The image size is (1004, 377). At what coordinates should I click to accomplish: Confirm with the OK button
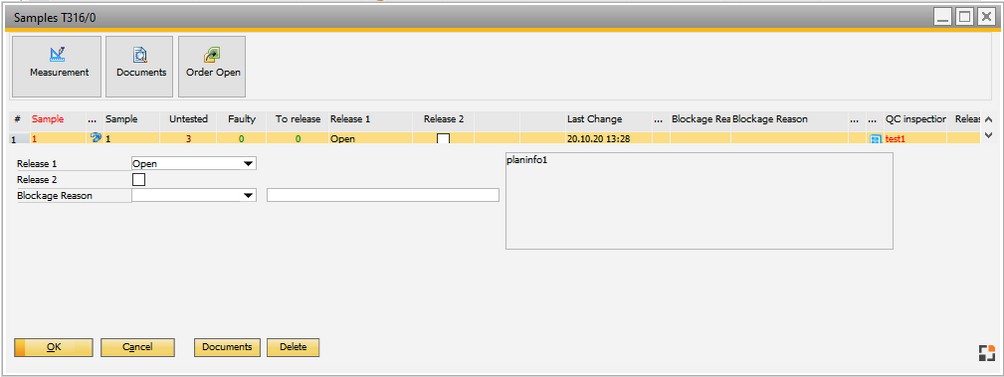pyautogui.click(x=54, y=348)
